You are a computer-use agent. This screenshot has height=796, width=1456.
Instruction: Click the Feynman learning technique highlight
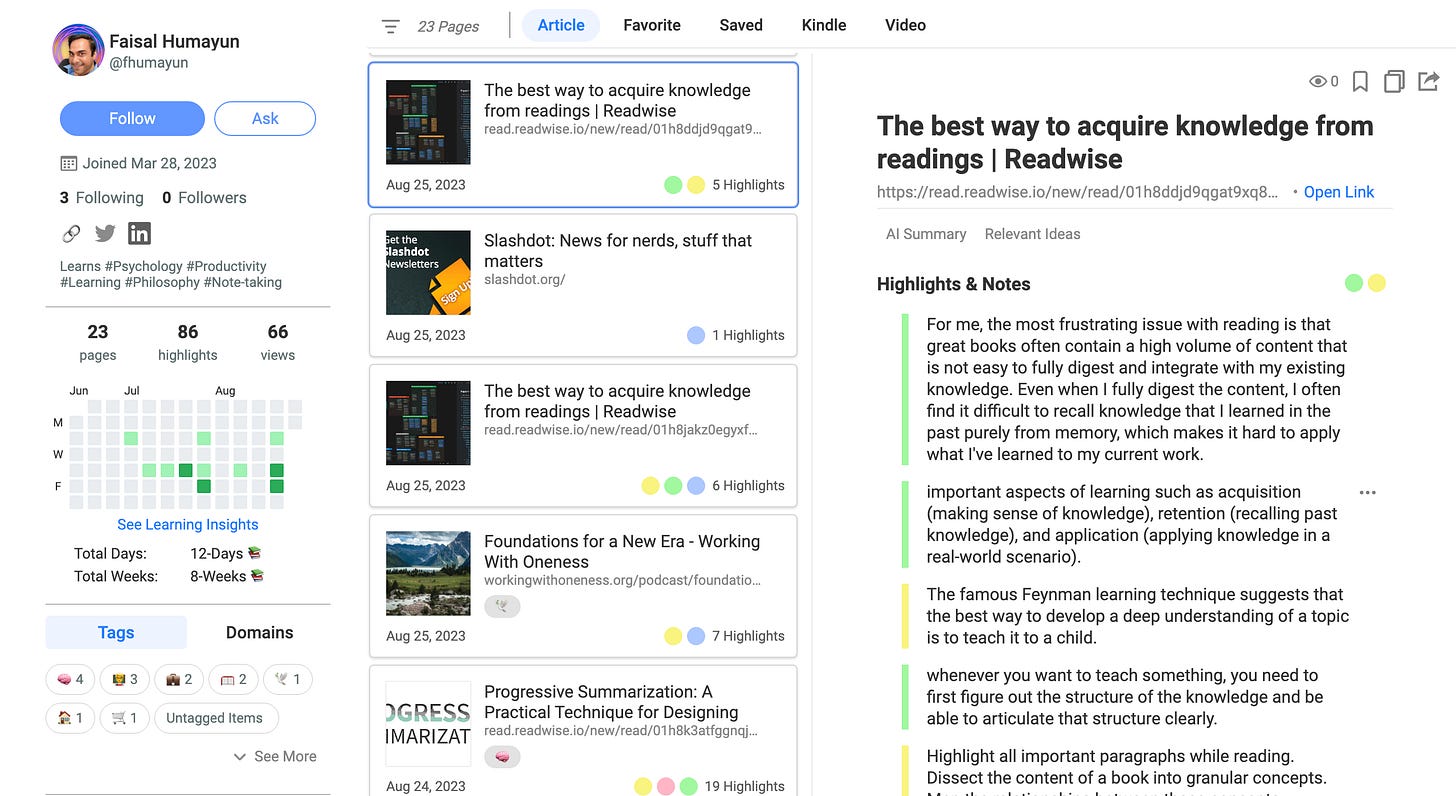click(x=1138, y=616)
